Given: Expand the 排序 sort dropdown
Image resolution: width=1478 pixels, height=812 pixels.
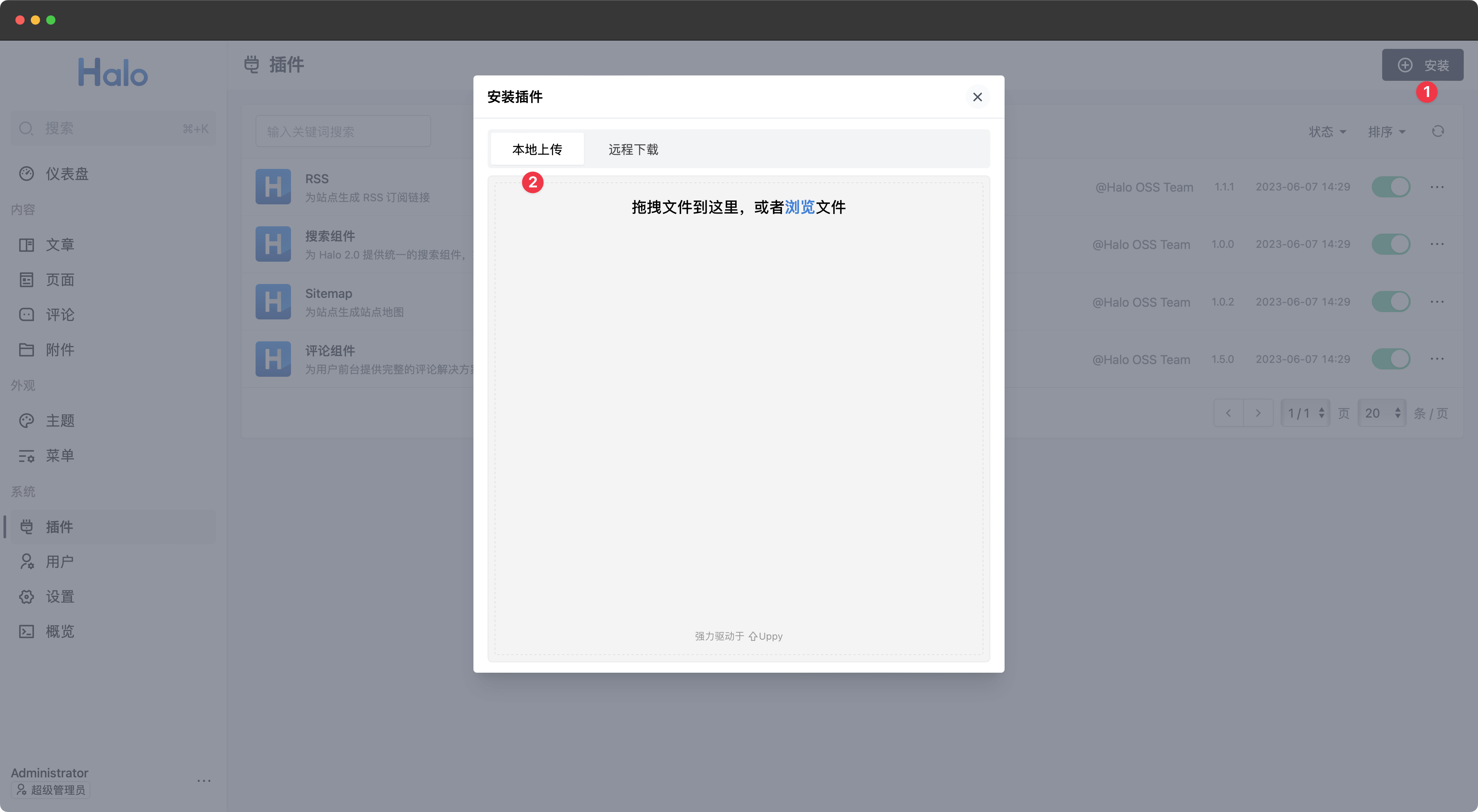Looking at the screenshot, I should tap(1386, 132).
